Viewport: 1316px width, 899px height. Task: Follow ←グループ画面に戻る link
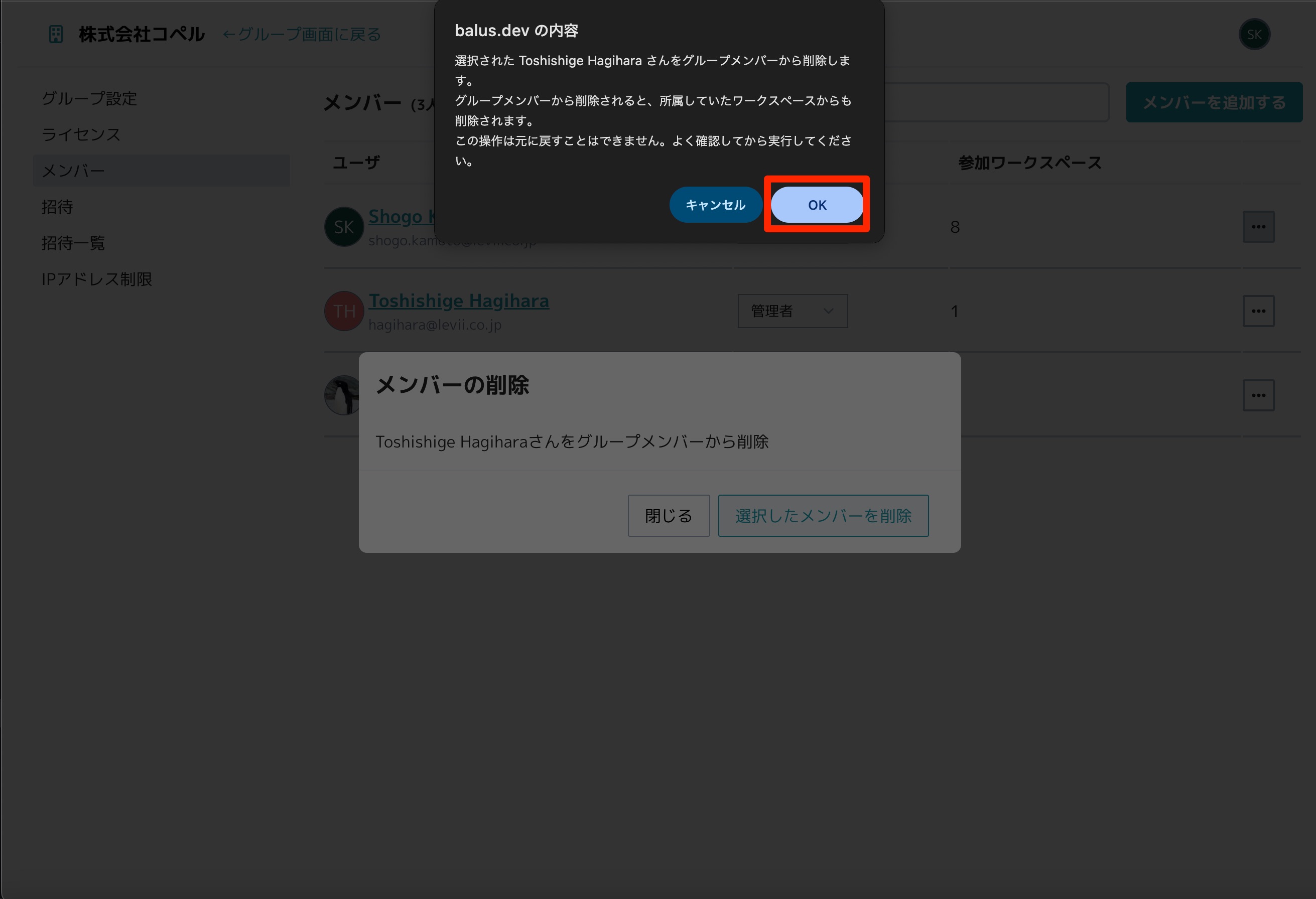pos(302,35)
